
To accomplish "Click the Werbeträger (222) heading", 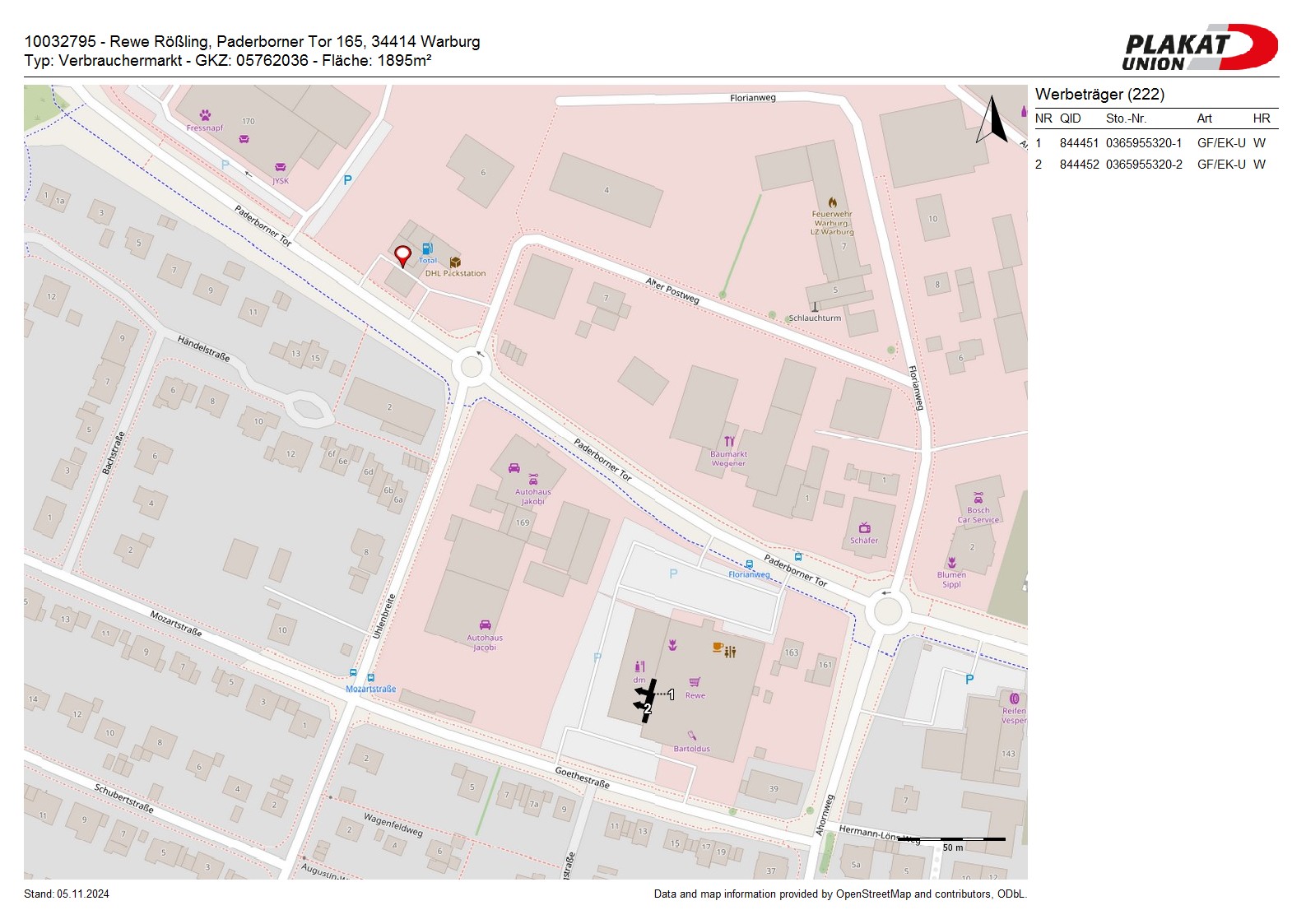I will (1099, 95).
